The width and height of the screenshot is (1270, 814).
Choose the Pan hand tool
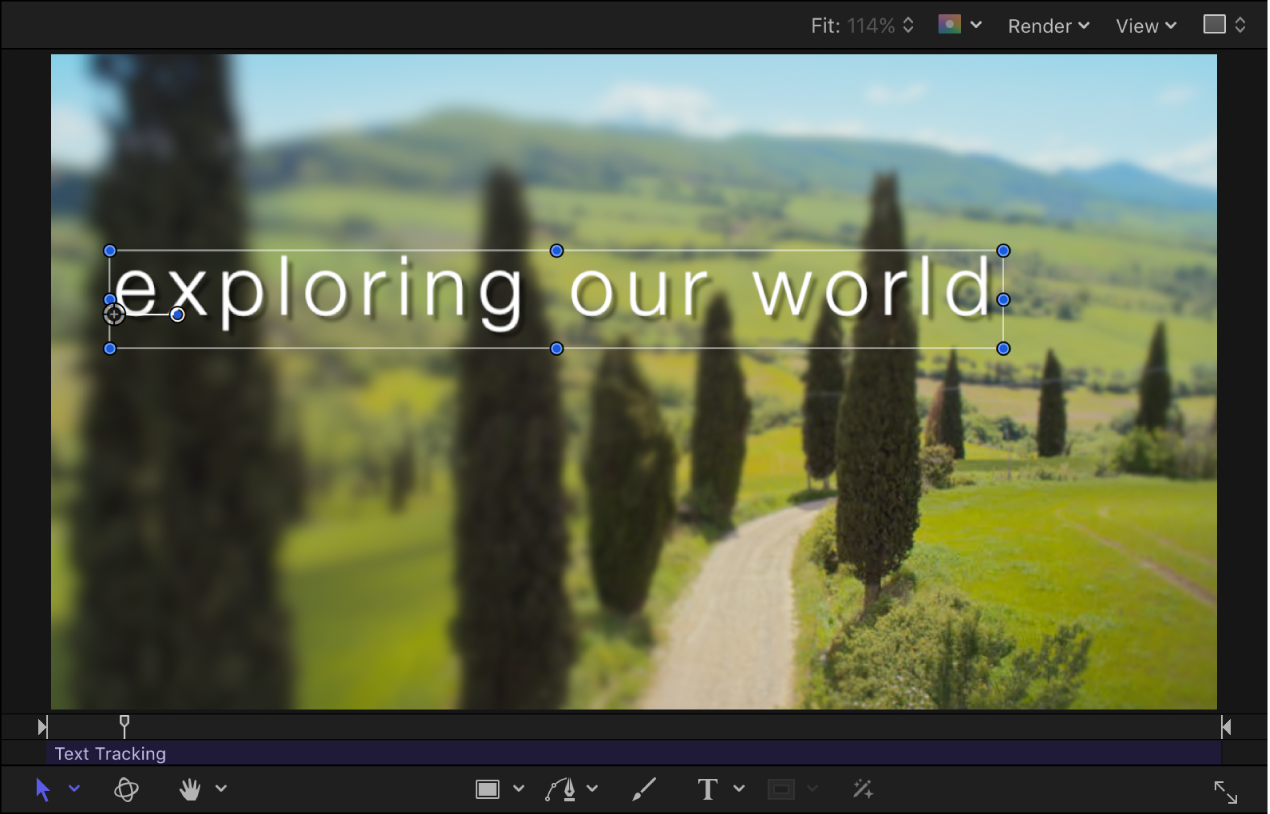(190, 789)
